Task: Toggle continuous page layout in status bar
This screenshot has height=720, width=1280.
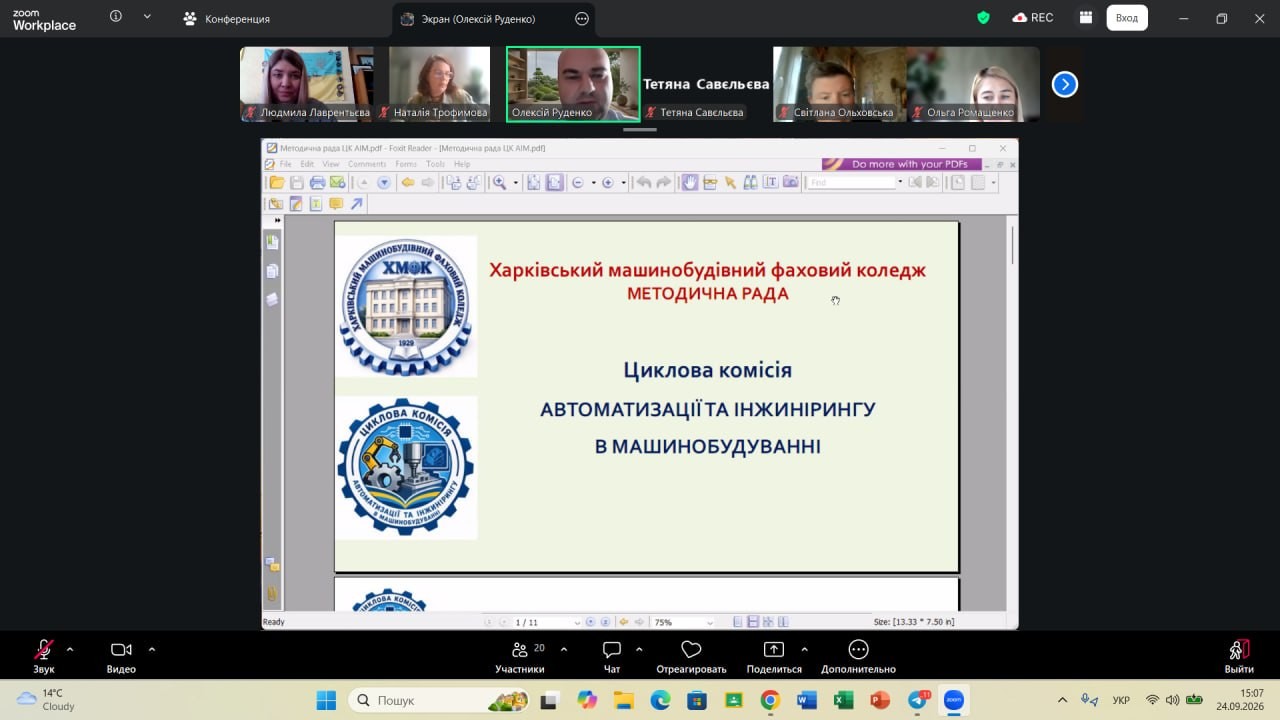Action: (x=753, y=622)
